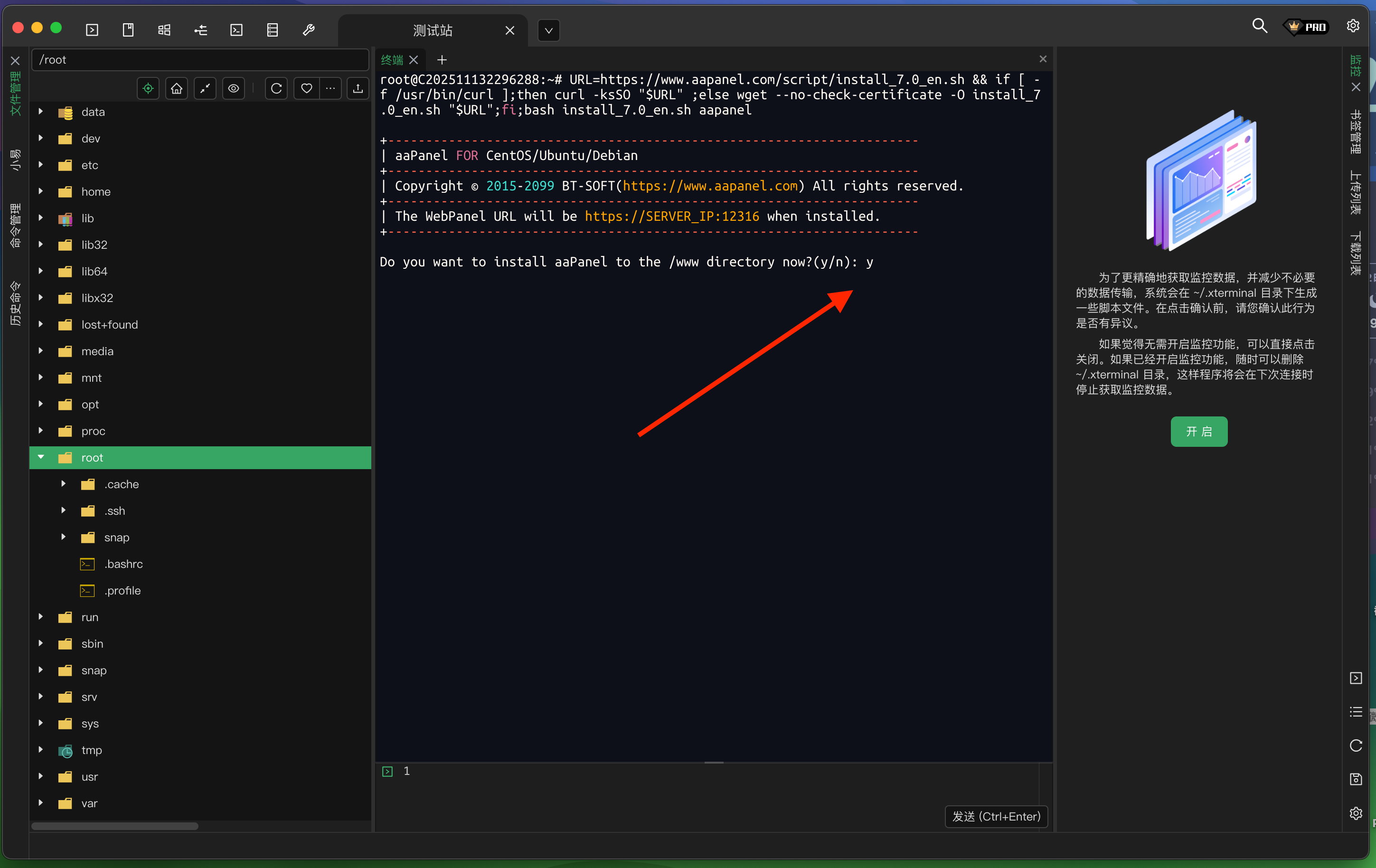Toggle the 文件管理 file manager sidebar panel
Image resolution: width=1376 pixels, height=868 pixels.
[x=15, y=93]
